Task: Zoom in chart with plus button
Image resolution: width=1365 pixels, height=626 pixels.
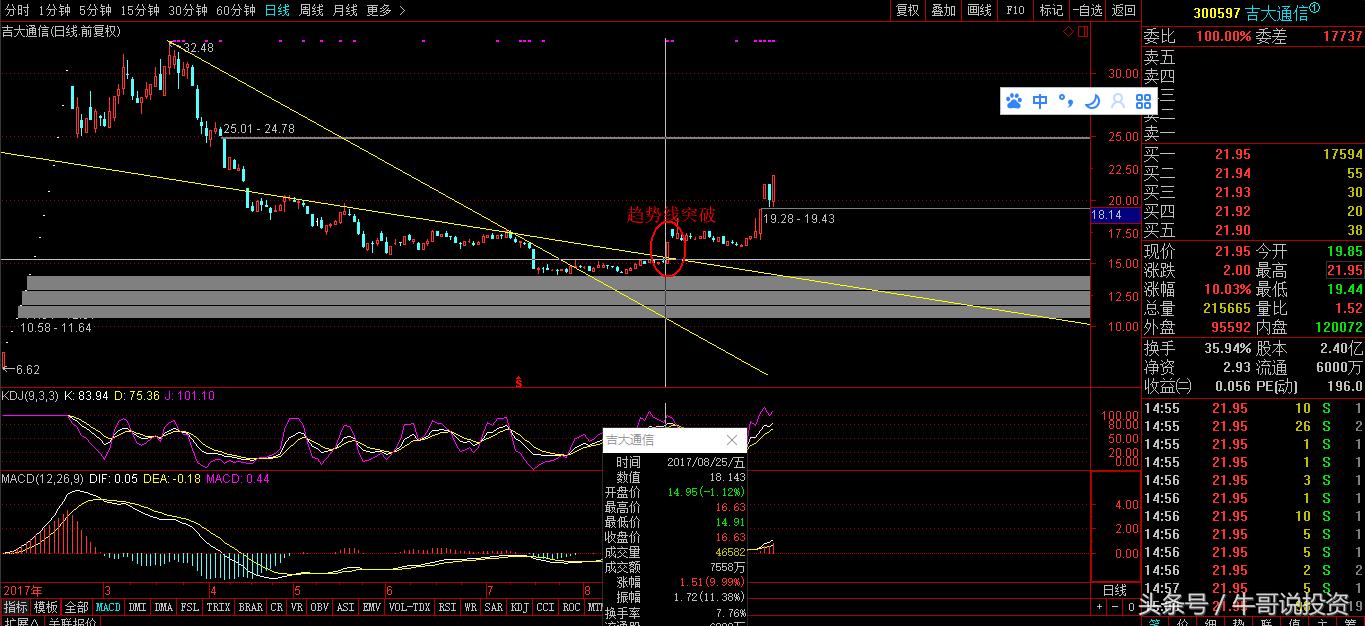Action: pos(1100,607)
